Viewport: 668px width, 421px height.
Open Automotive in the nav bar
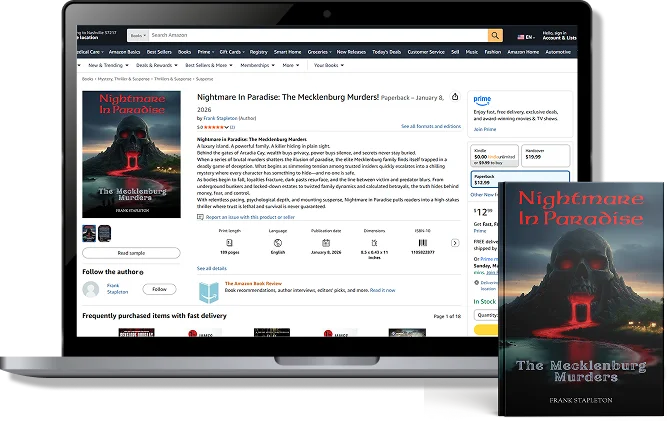(x=558, y=52)
